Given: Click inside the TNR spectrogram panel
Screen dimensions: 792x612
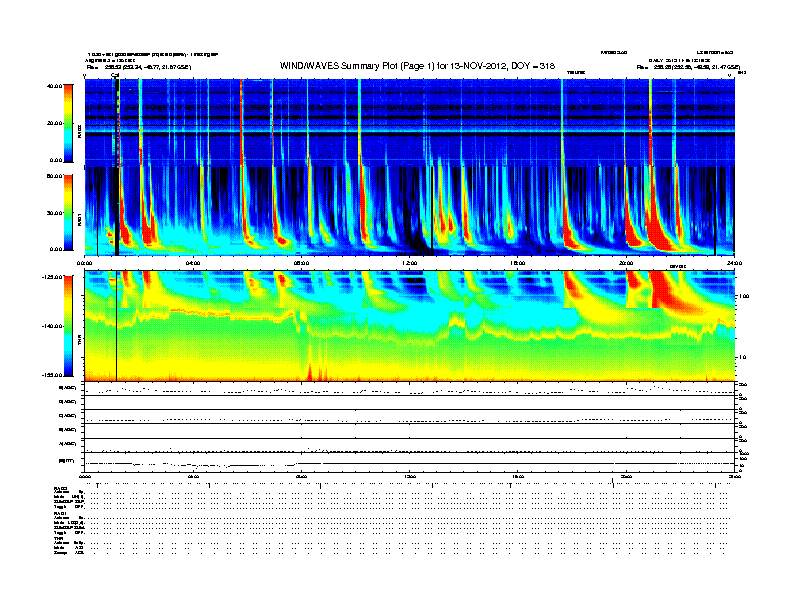Looking at the screenshot, I should tap(409, 326).
